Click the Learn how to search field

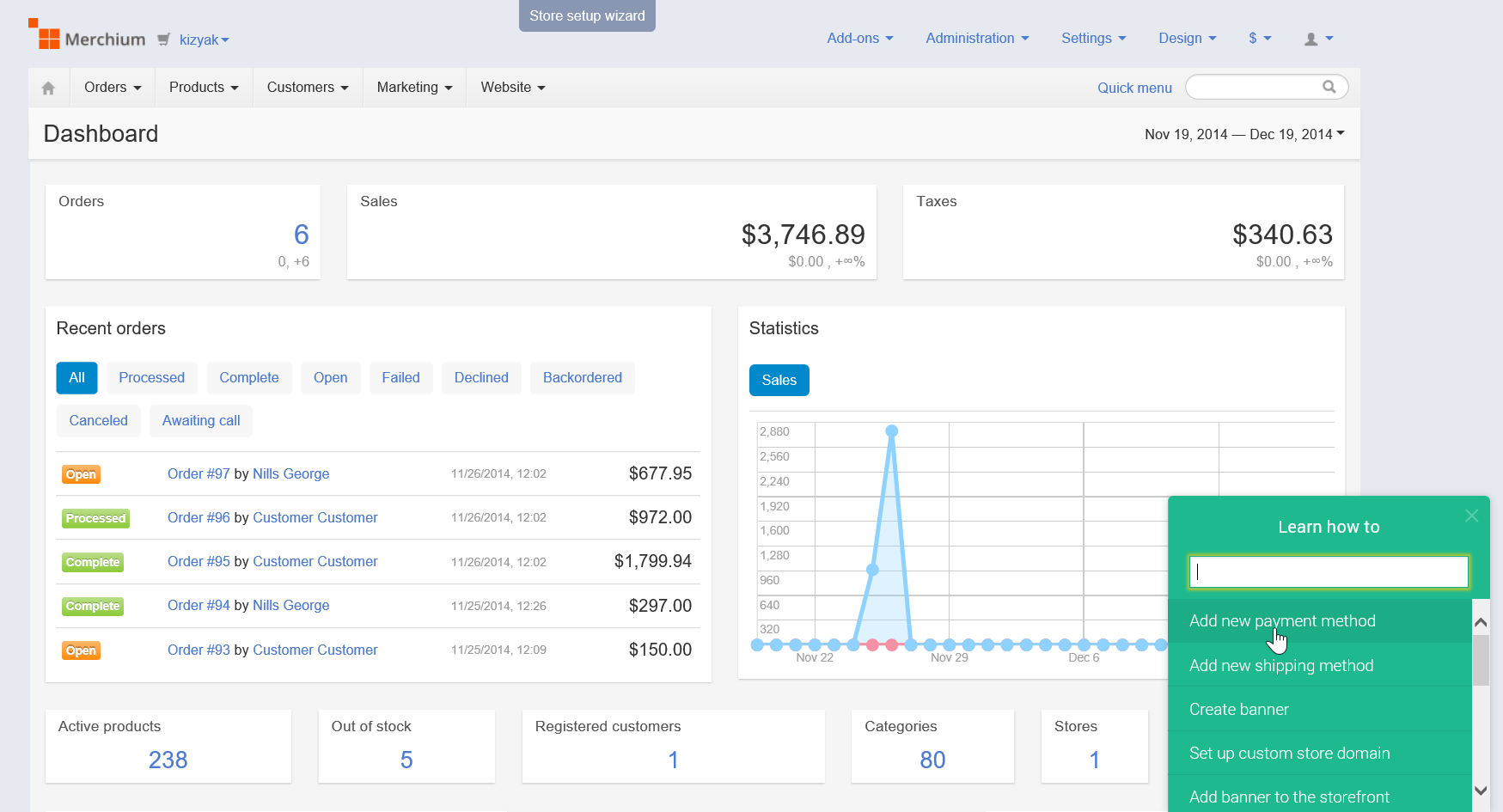[1328, 572]
